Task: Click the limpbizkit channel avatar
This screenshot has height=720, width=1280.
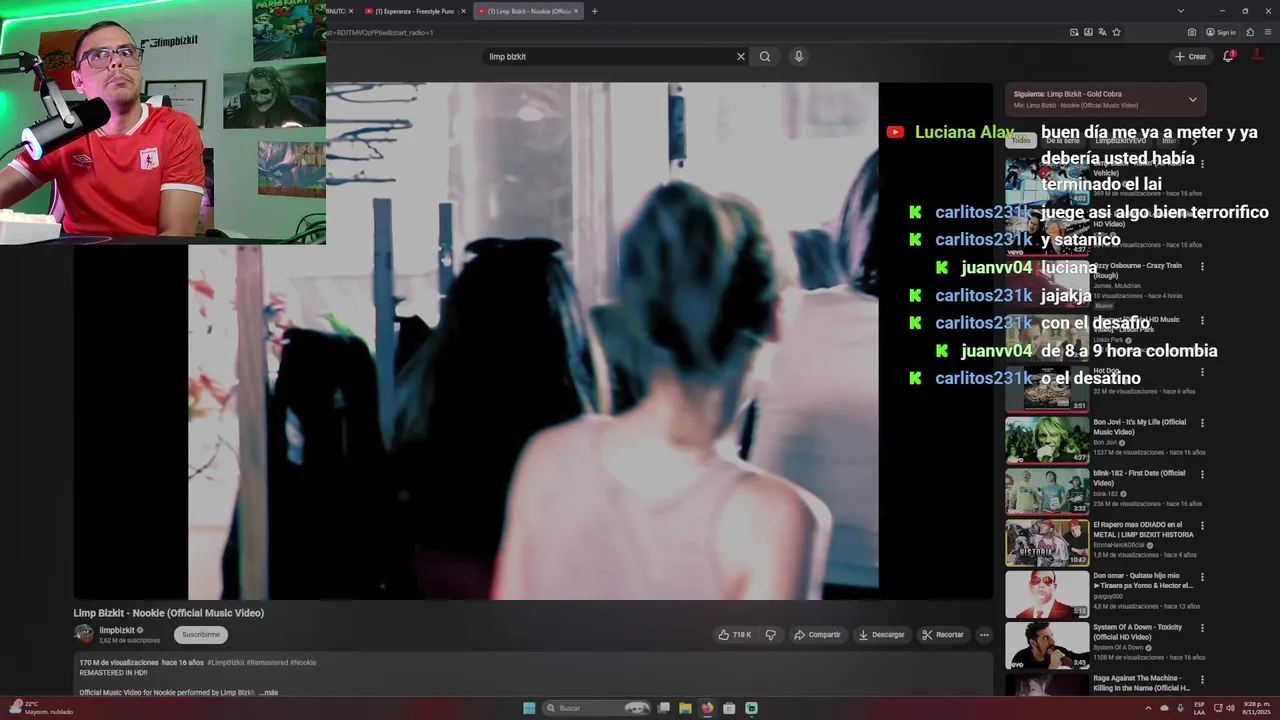Action: 83,634
